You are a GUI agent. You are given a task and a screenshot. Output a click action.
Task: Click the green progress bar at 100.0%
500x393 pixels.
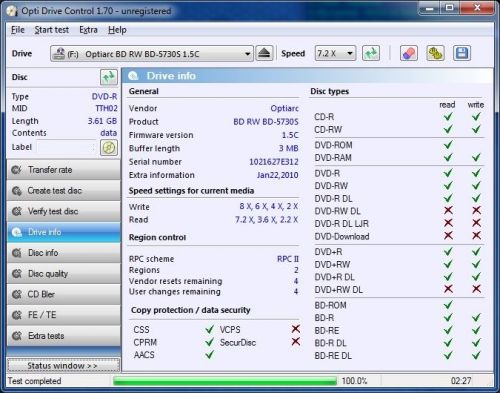[225, 381]
